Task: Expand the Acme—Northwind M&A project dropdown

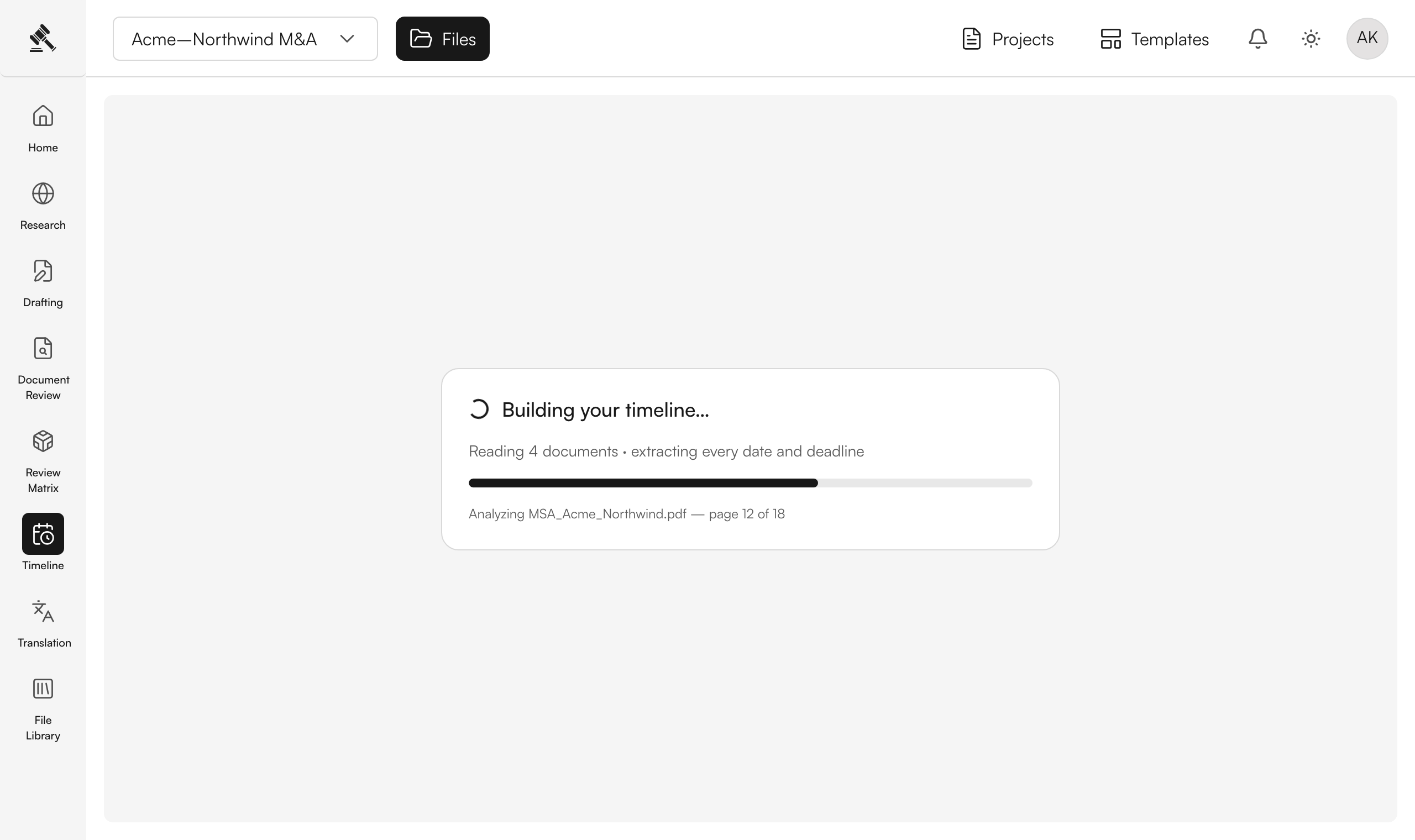Action: click(245, 39)
